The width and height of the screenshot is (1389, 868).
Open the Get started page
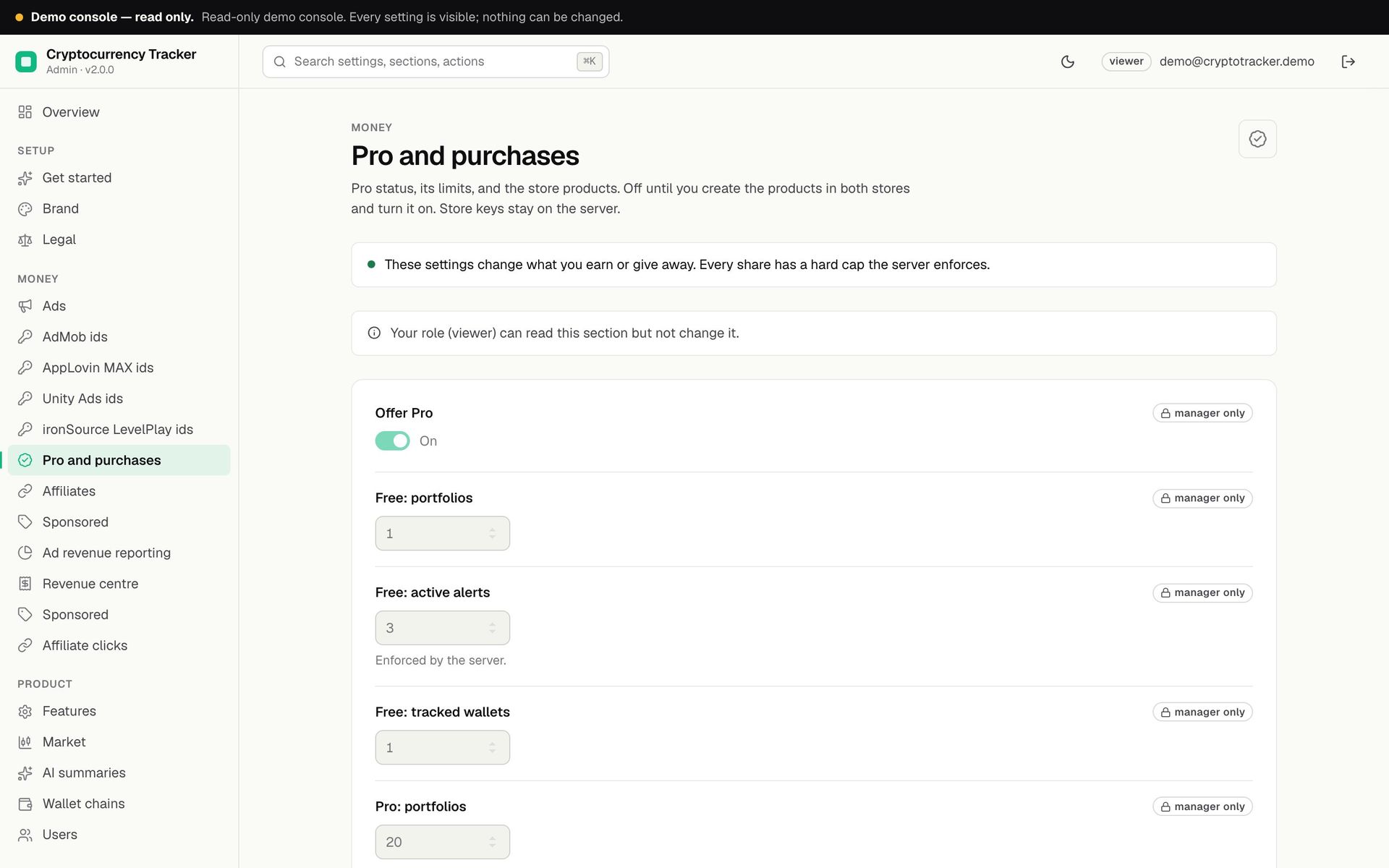119,178
